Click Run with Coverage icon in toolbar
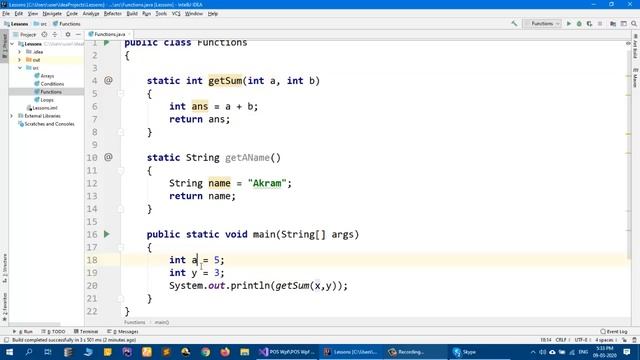Viewport: 640px width, 360px height. coord(589,24)
